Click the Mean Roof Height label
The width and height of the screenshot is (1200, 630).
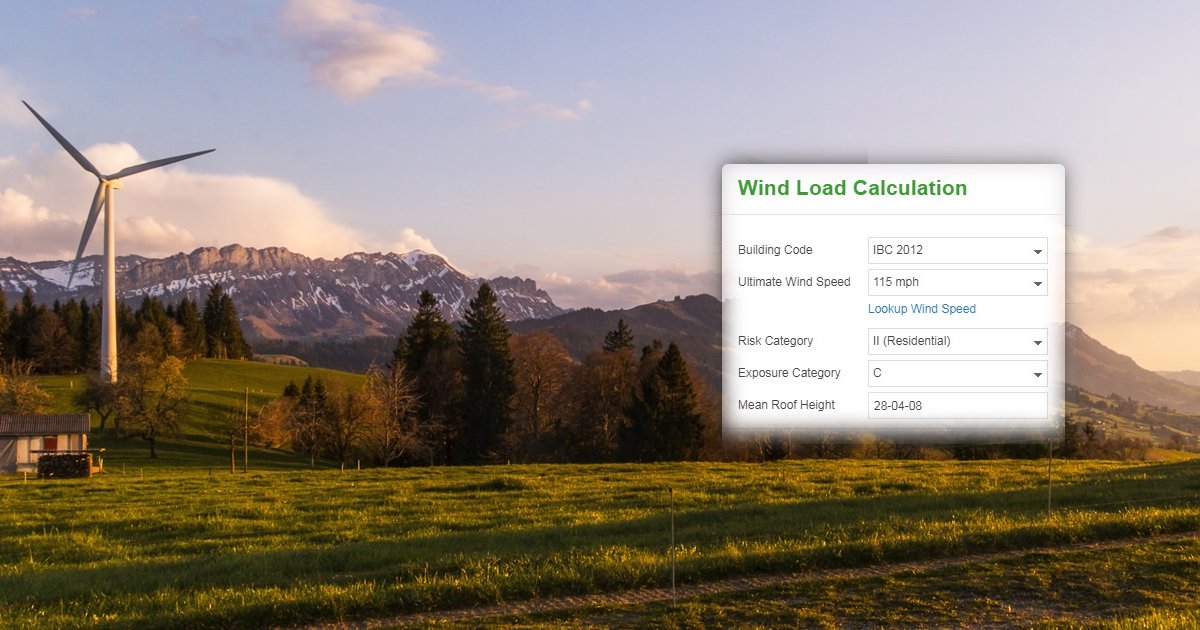[x=787, y=405]
